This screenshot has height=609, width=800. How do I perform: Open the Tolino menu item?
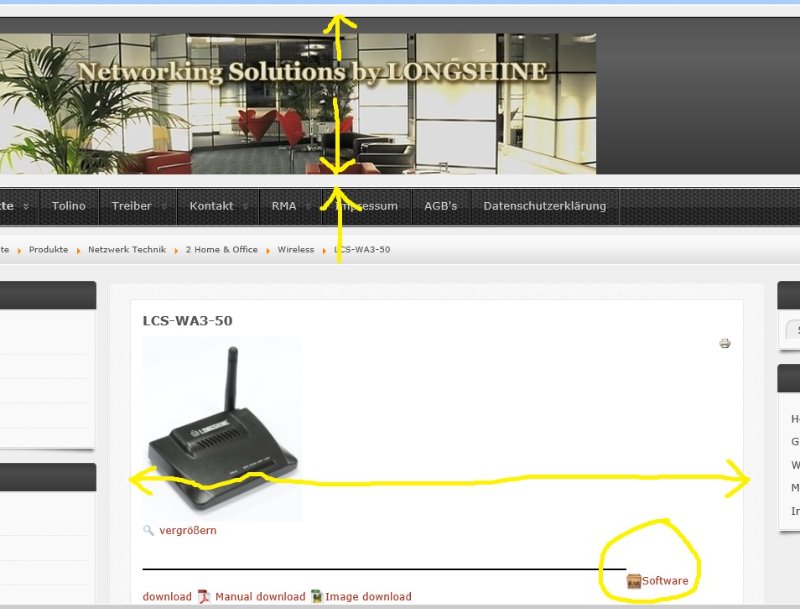pyautogui.click(x=68, y=206)
